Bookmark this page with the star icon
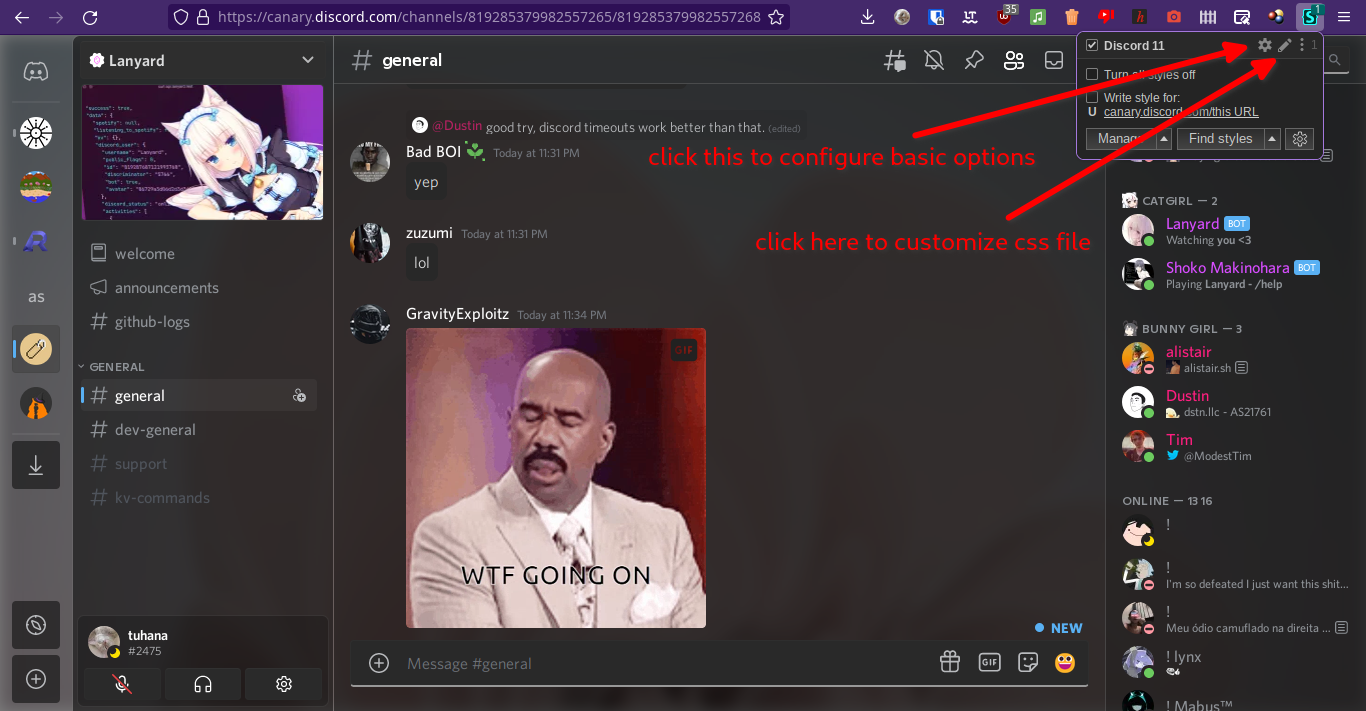This screenshot has height=711, width=1366. coord(776,17)
